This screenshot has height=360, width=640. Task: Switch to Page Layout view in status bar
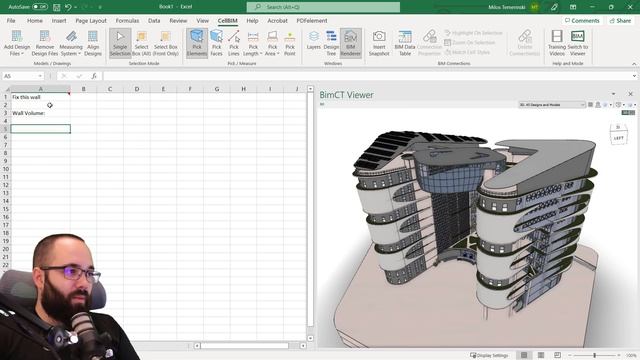point(540,355)
